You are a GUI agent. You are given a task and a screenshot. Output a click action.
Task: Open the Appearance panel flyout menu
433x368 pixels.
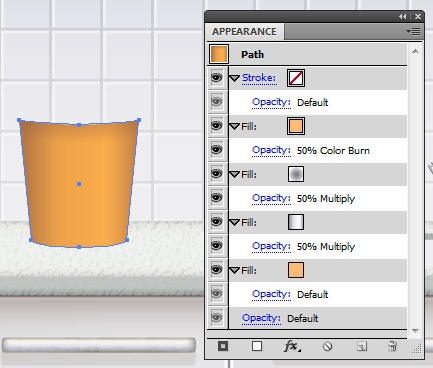click(x=413, y=32)
